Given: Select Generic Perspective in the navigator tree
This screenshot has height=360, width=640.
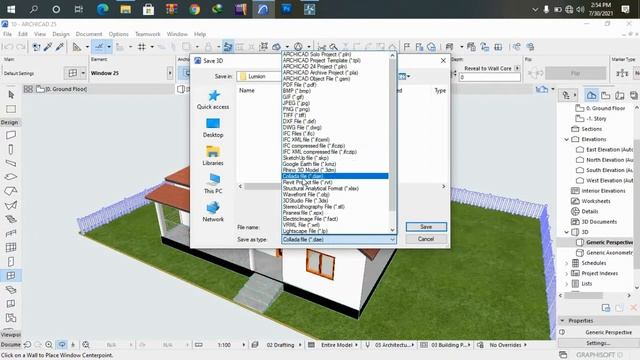Looking at the screenshot, I should coord(609,242).
